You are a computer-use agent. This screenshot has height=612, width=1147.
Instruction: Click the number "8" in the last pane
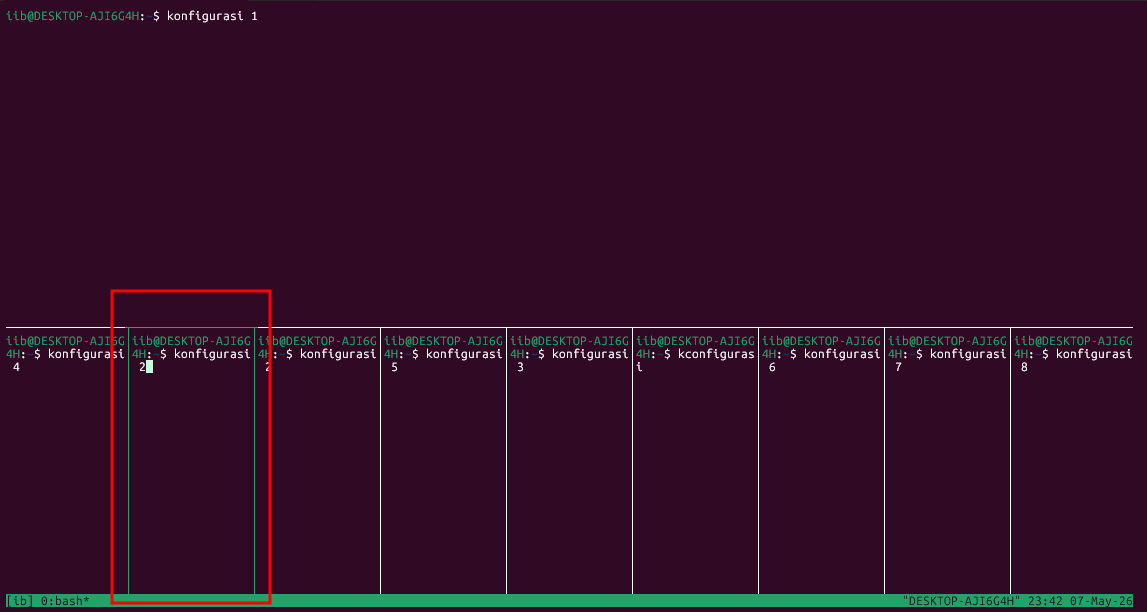1024,367
